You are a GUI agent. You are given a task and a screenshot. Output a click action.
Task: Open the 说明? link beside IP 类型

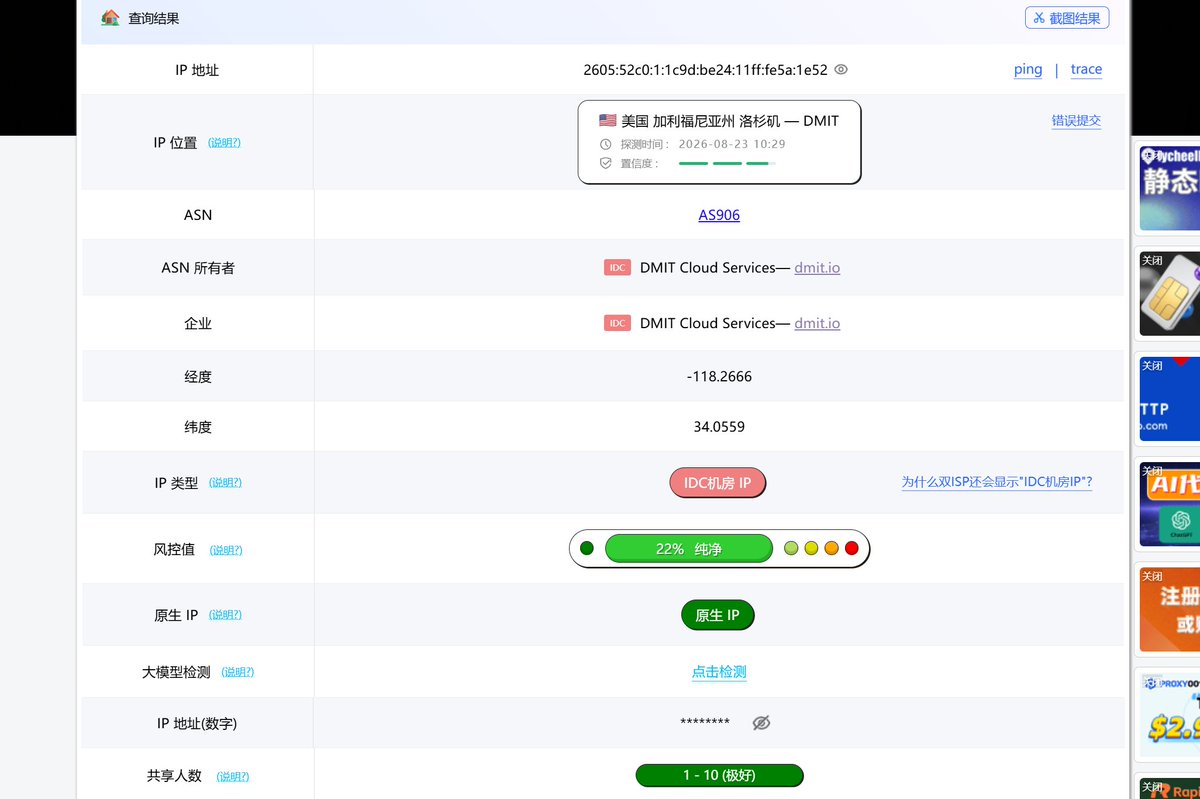pos(225,483)
